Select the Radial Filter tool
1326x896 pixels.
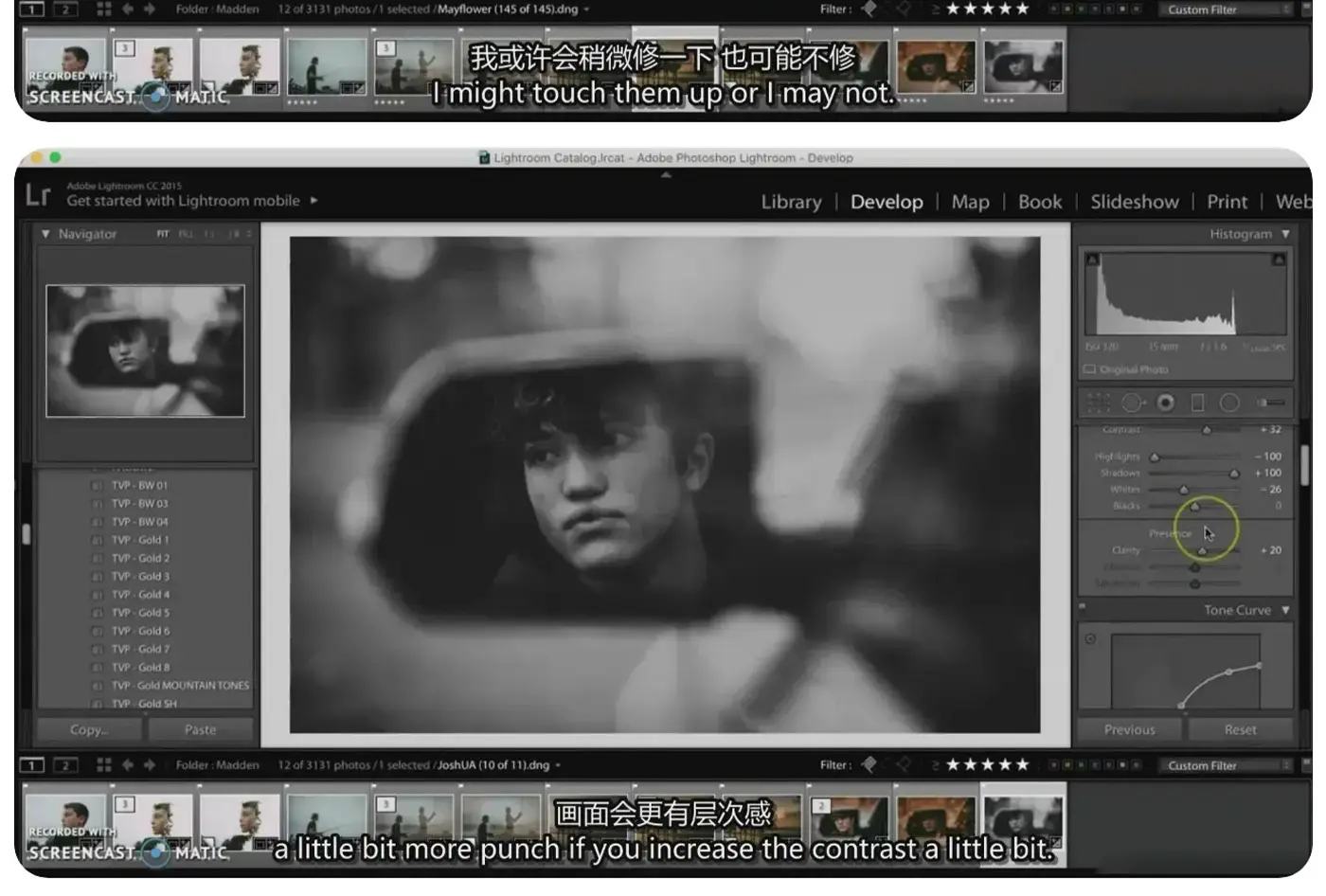[x=1229, y=403]
